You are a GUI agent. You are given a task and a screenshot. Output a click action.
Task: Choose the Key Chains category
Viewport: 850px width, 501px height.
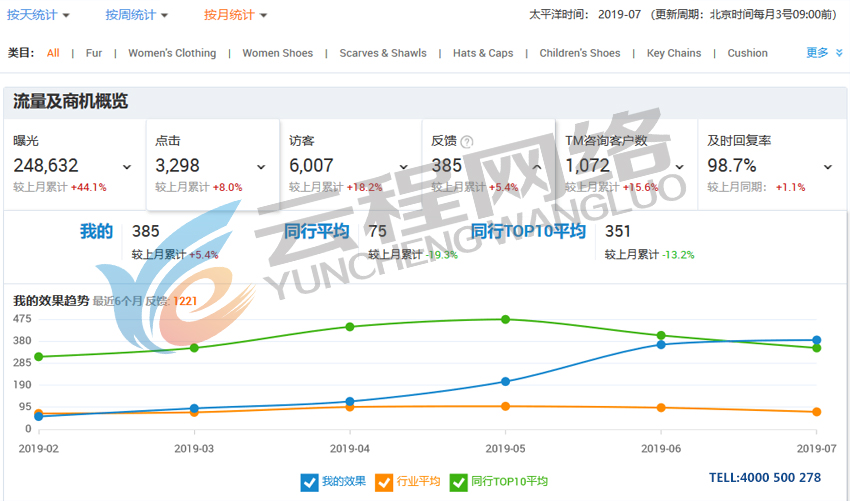[674, 53]
